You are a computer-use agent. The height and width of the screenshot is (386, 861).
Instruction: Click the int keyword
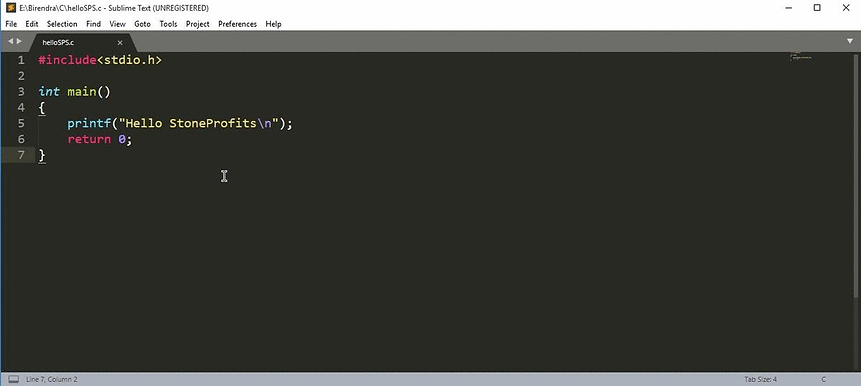49,92
